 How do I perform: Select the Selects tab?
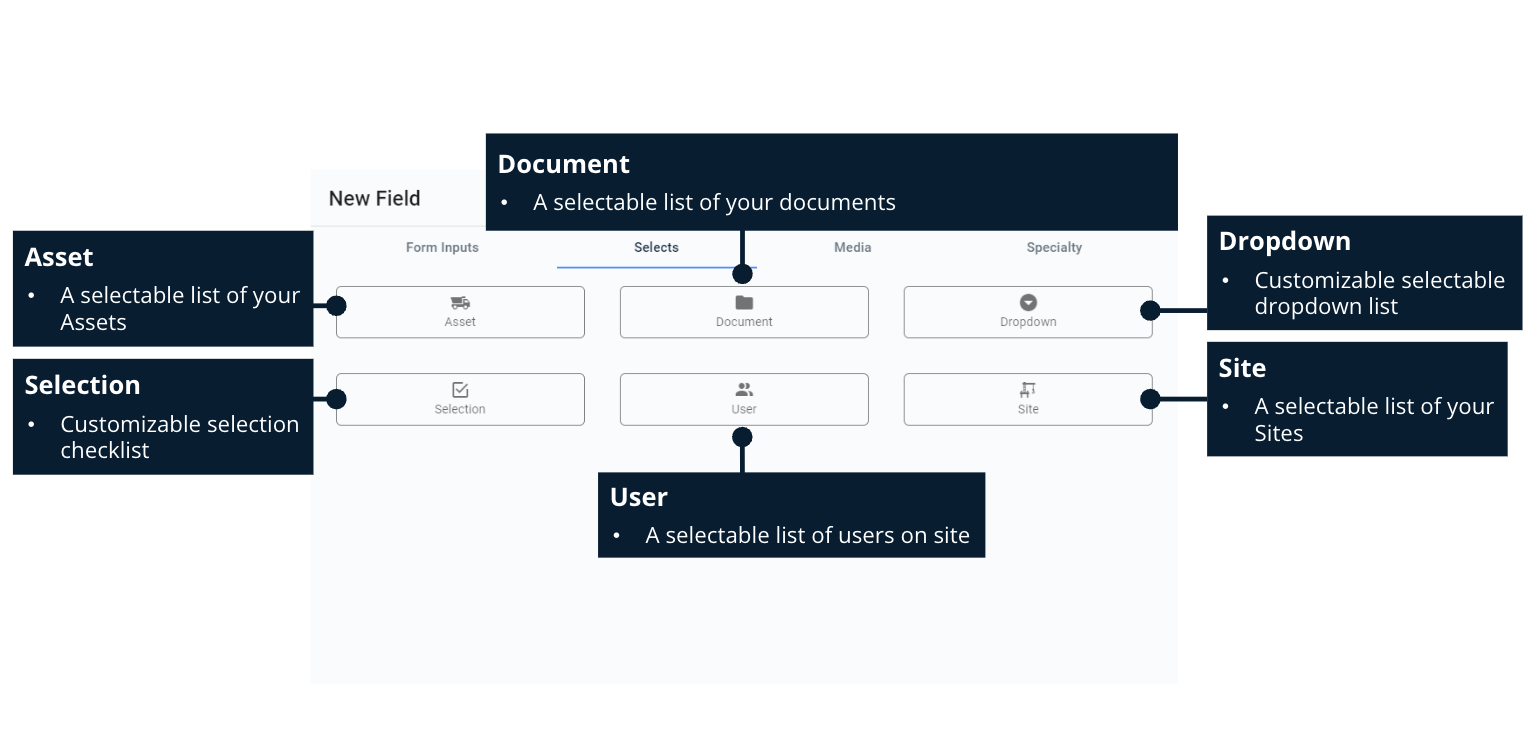656,247
